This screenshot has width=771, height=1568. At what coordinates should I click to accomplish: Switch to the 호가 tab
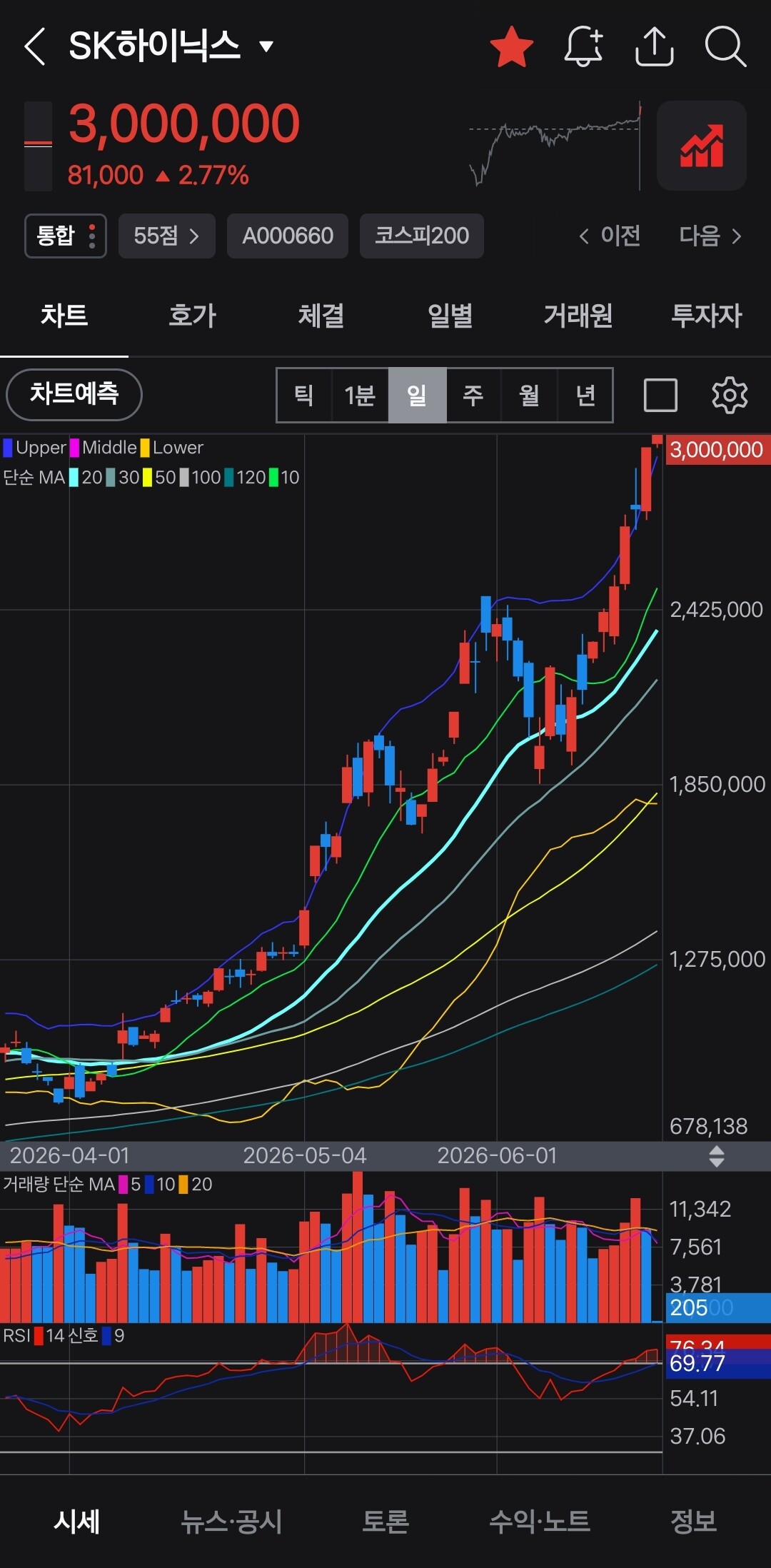[x=192, y=316]
